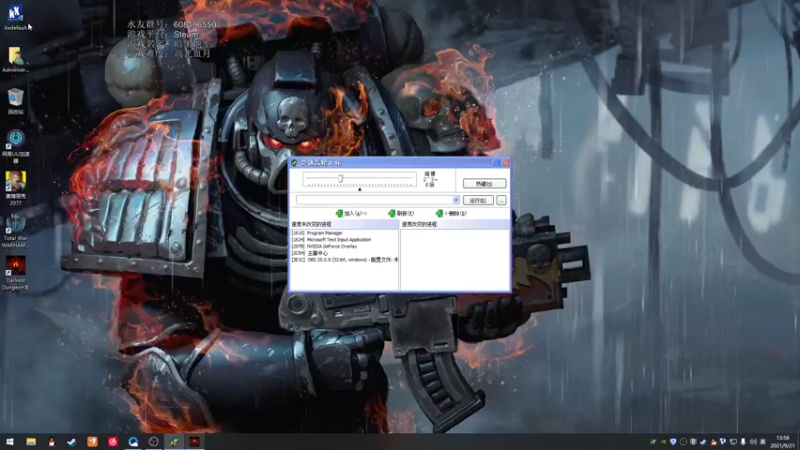Open the Administrator folder on the desktop

click(15, 59)
